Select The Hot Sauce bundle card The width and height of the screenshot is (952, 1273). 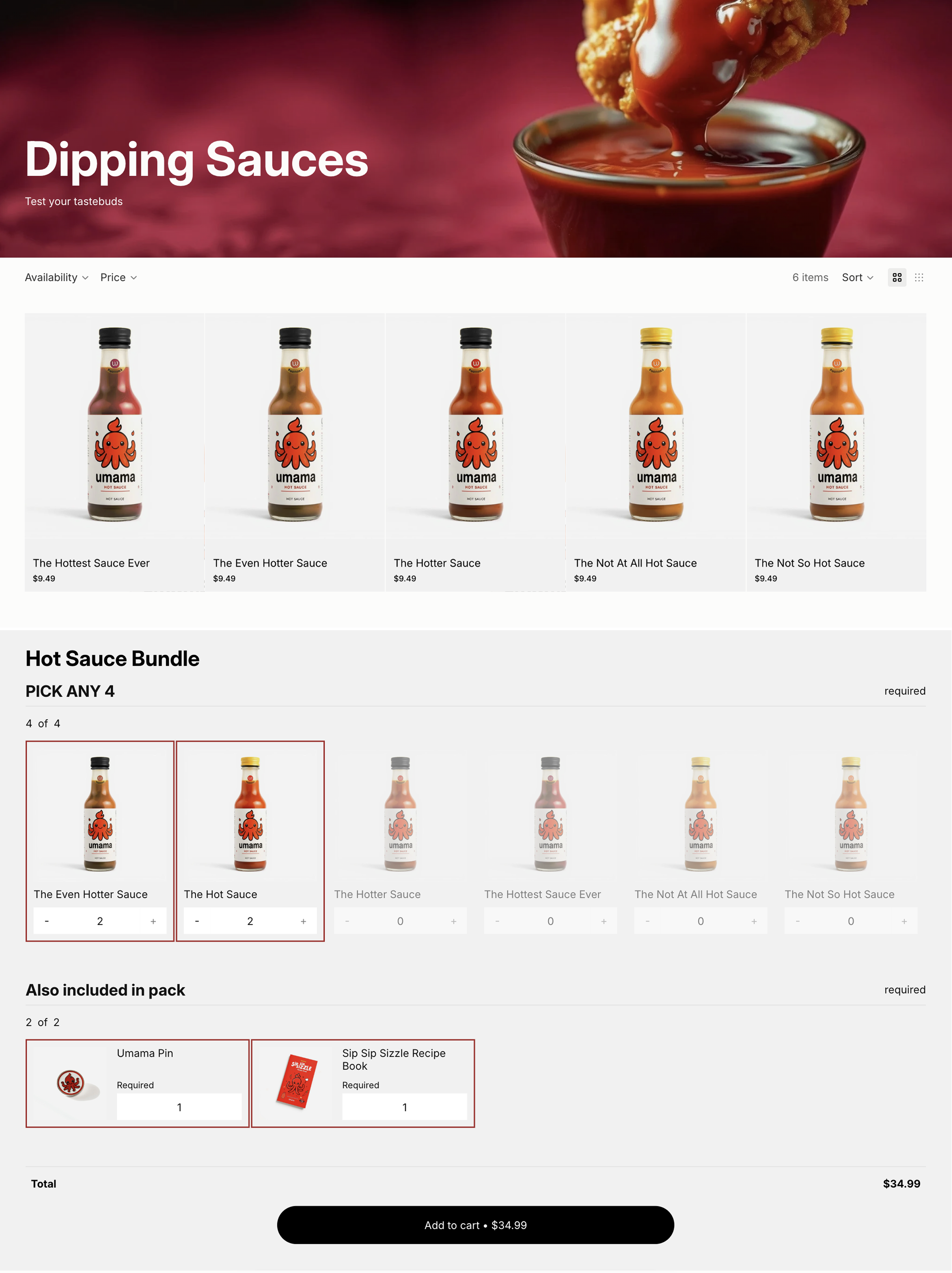point(250,841)
